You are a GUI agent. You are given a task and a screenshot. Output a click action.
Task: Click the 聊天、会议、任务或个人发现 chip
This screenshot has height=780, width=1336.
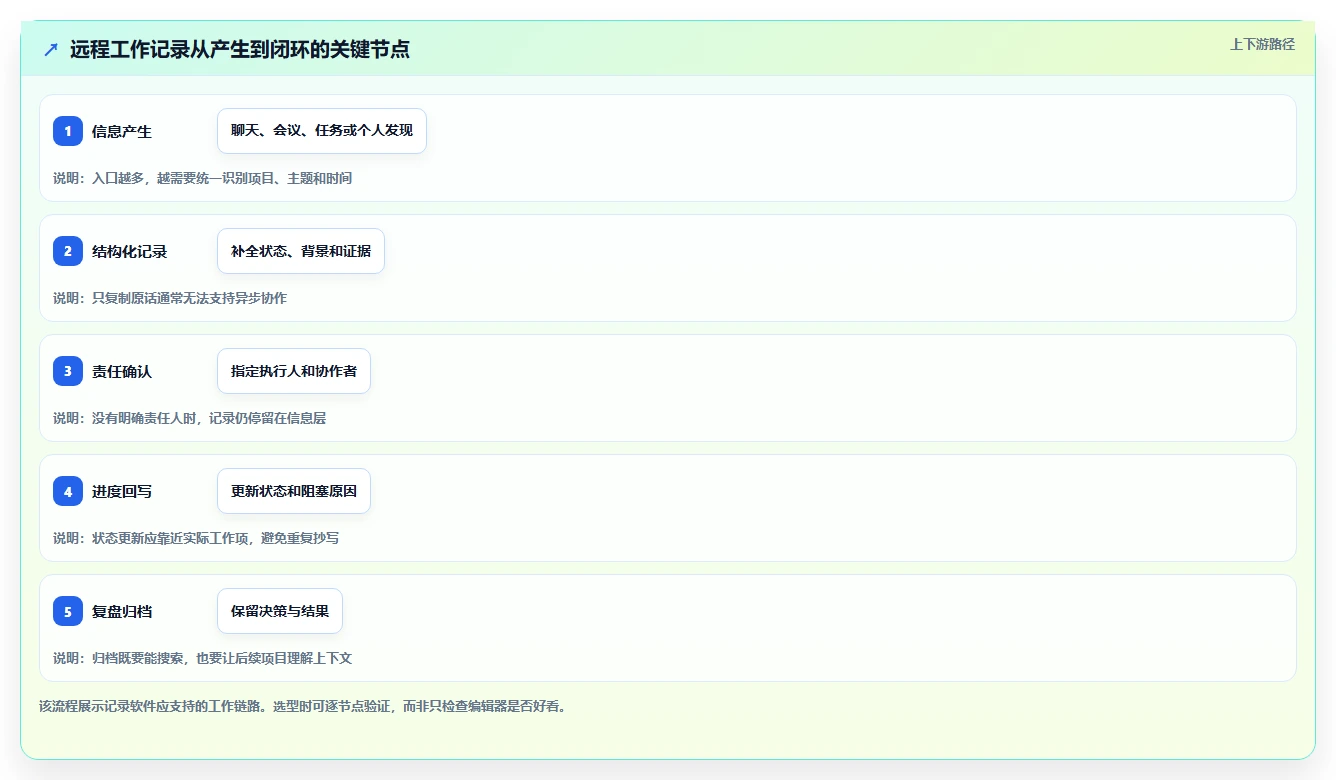click(322, 131)
